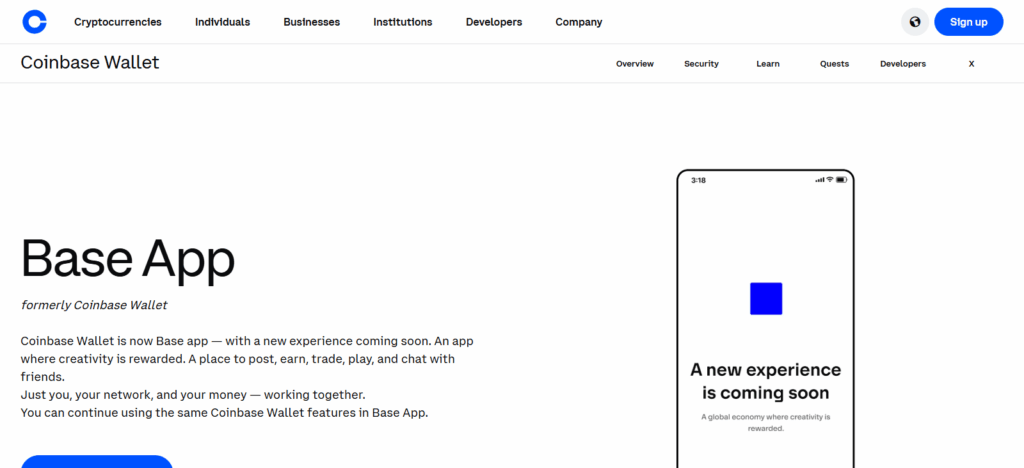Open Developers link in wallet sub-navigation

(903, 63)
